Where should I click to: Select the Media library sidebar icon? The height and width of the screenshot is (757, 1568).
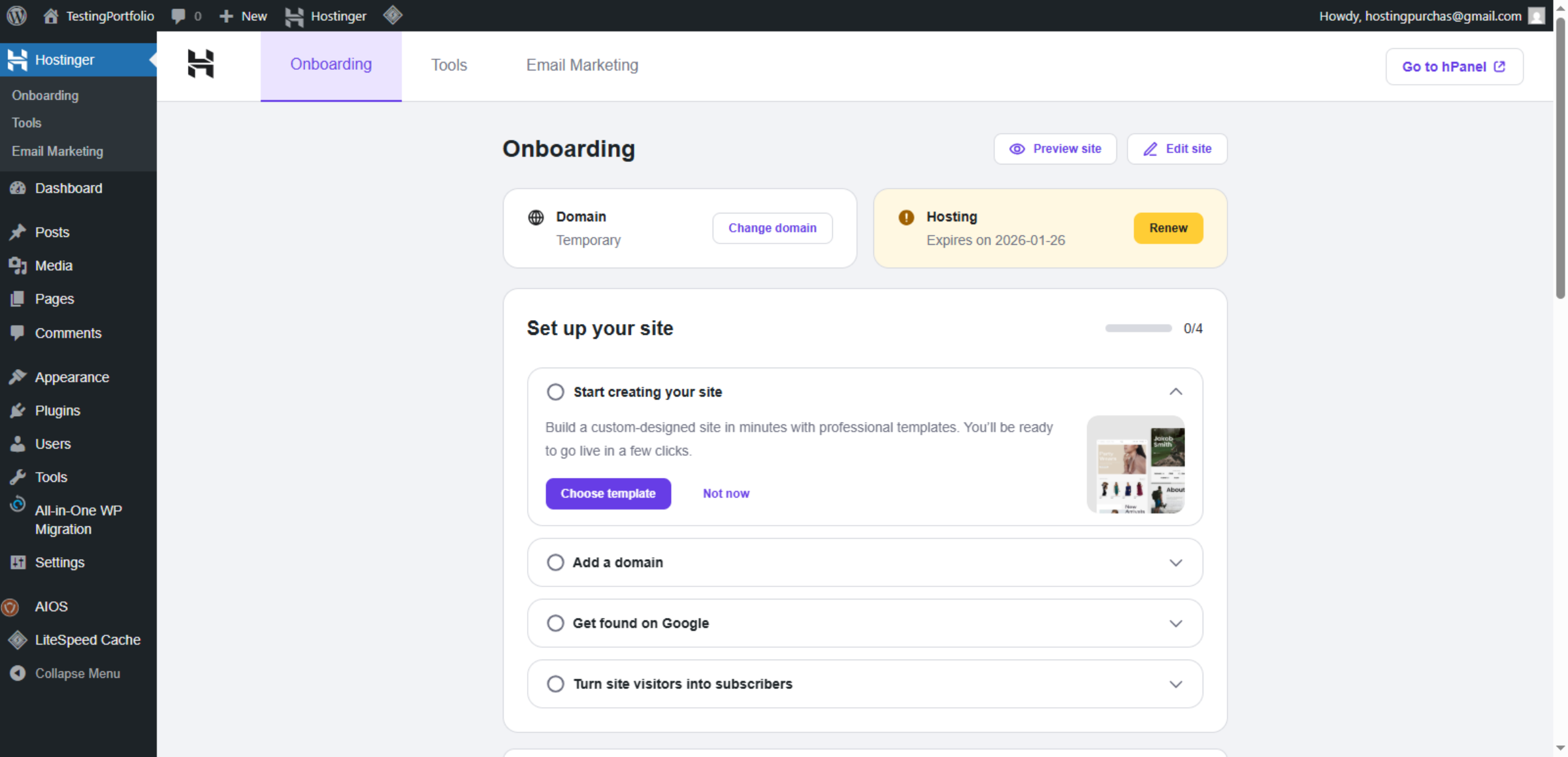pos(18,265)
